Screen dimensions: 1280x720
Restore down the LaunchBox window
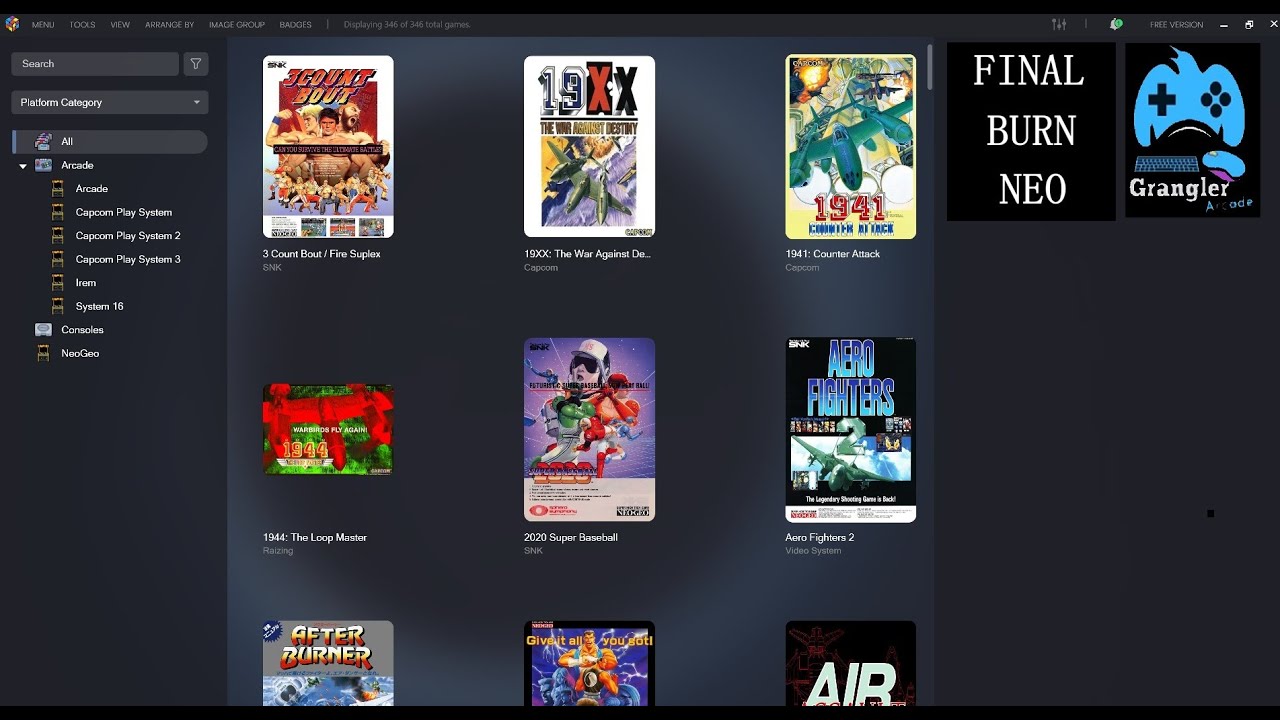1249,24
